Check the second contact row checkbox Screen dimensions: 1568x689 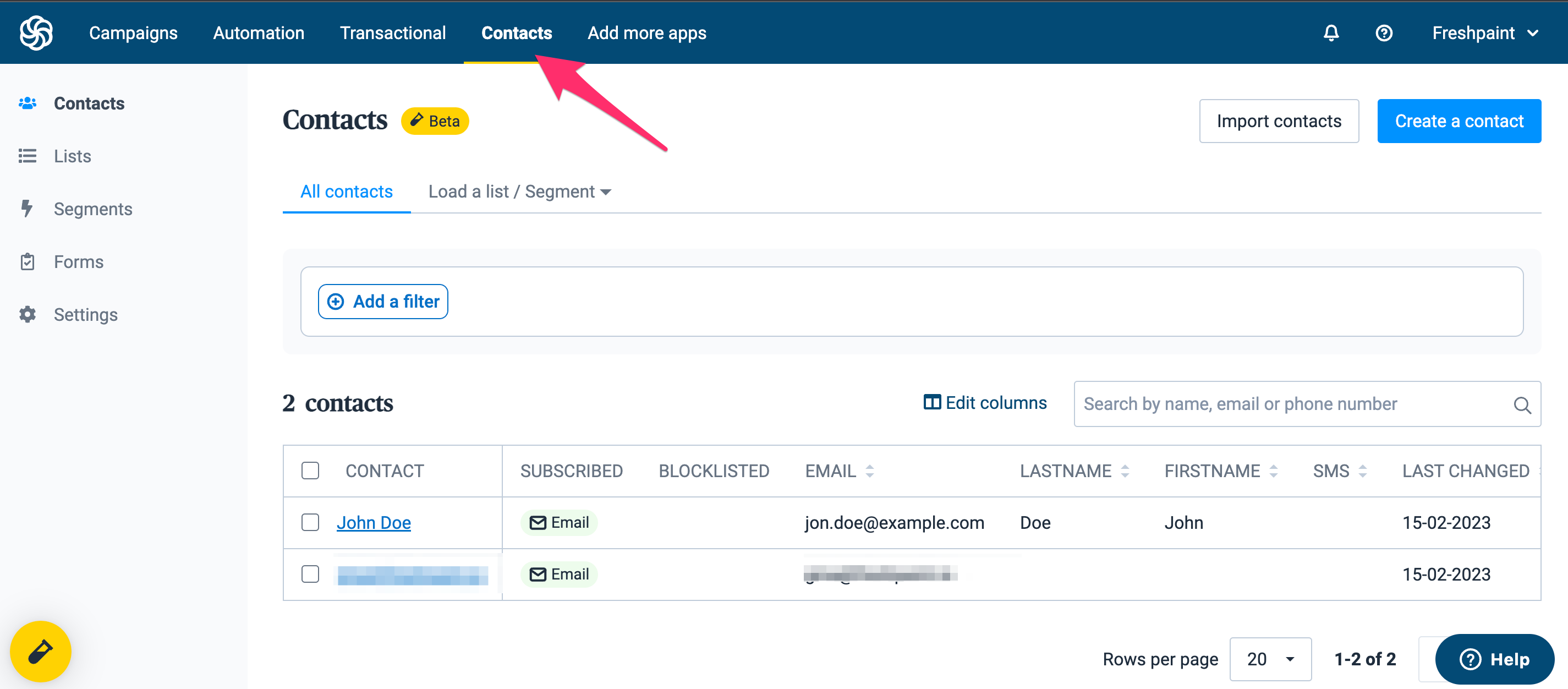click(310, 574)
